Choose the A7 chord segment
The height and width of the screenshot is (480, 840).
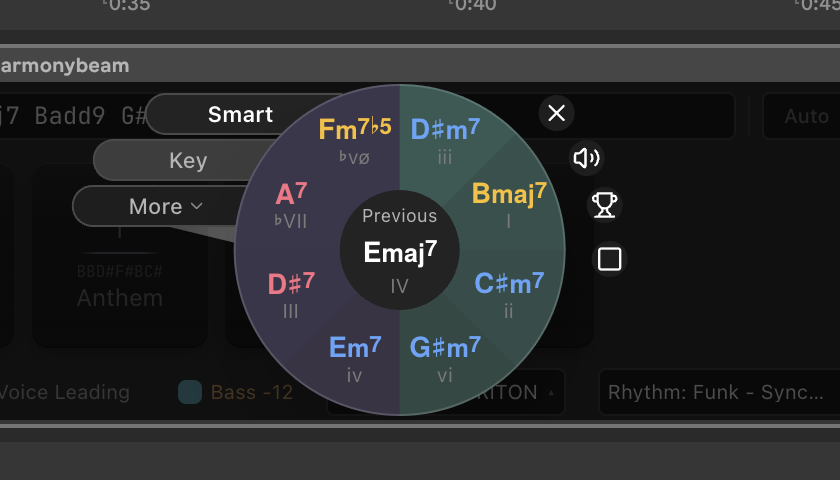[x=291, y=204]
